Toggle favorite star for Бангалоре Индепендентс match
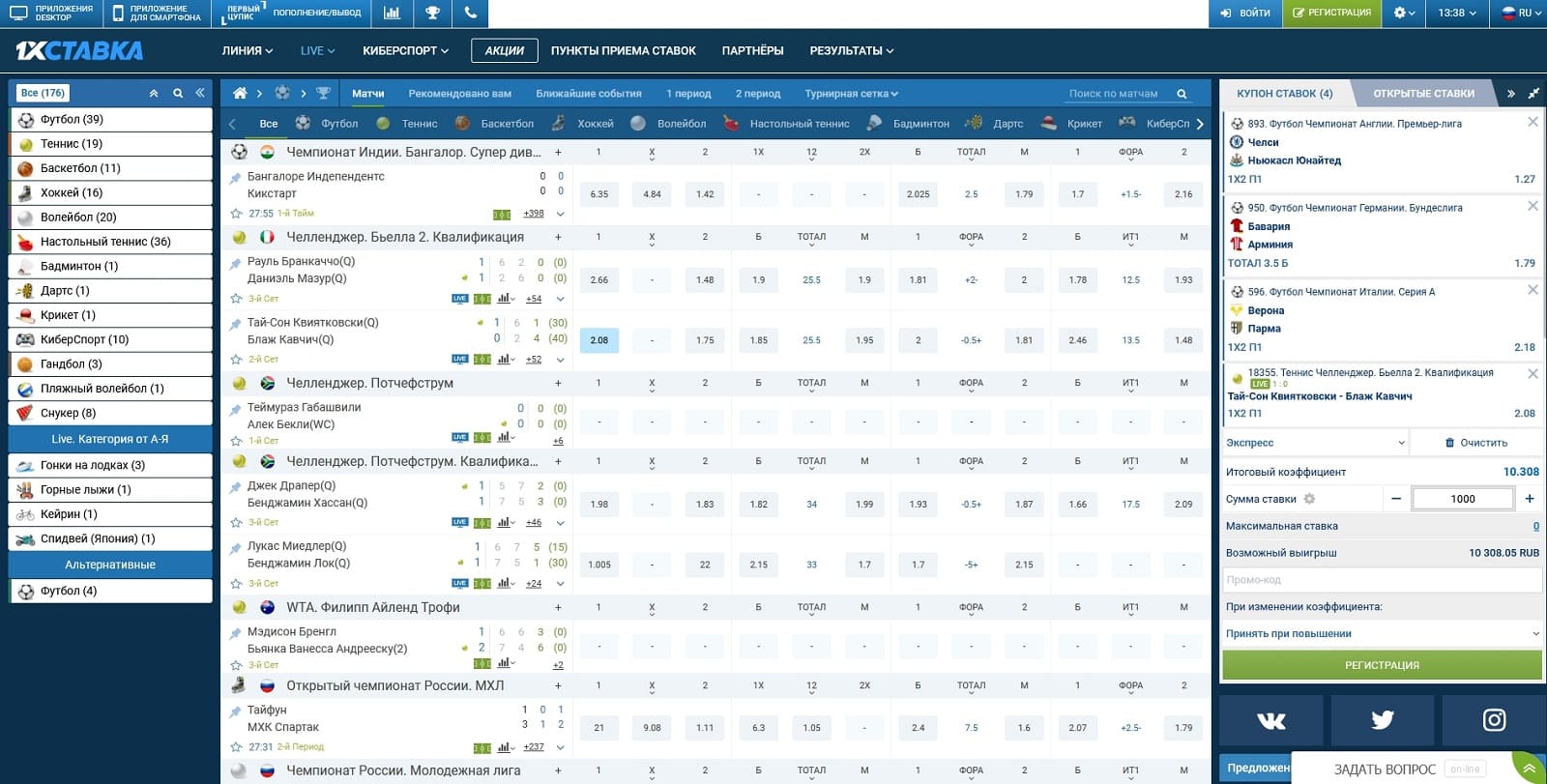 tap(236, 214)
